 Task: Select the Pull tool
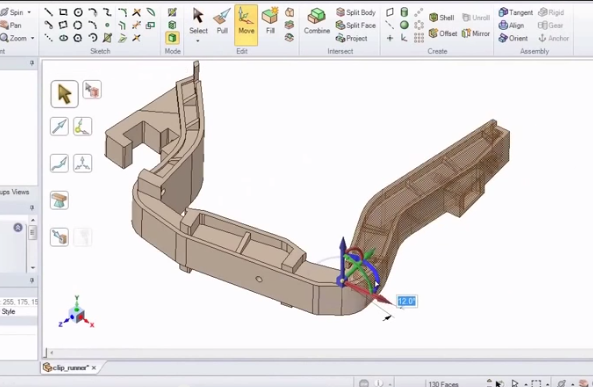tap(222, 22)
